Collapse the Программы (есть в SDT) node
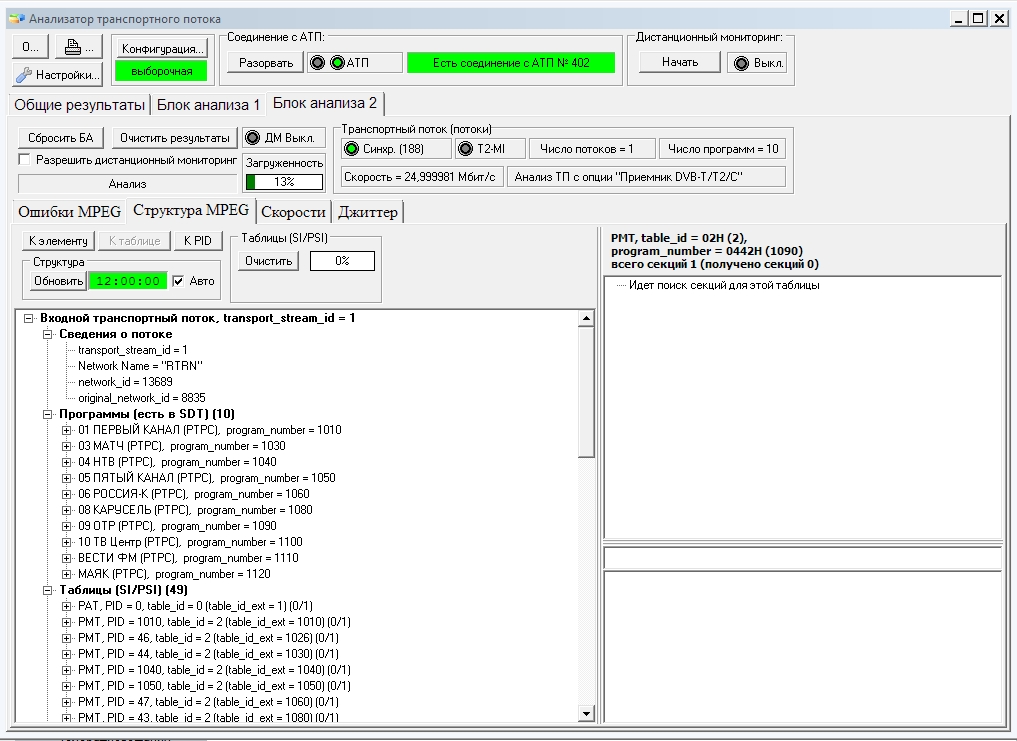The height and width of the screenshot is (741, 1017). [x=47, y=414]
